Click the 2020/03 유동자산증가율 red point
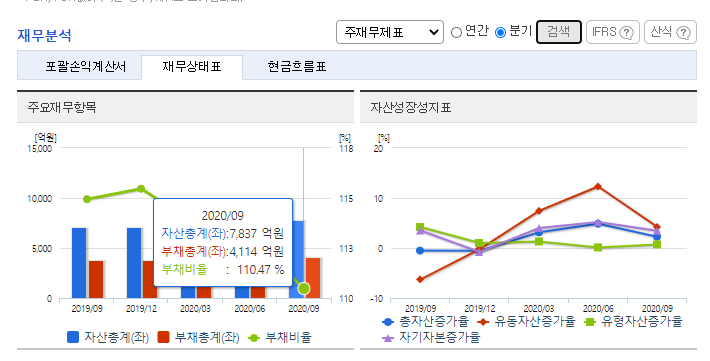This screenshot has width=710, height=361. click(x=539, y=211)
